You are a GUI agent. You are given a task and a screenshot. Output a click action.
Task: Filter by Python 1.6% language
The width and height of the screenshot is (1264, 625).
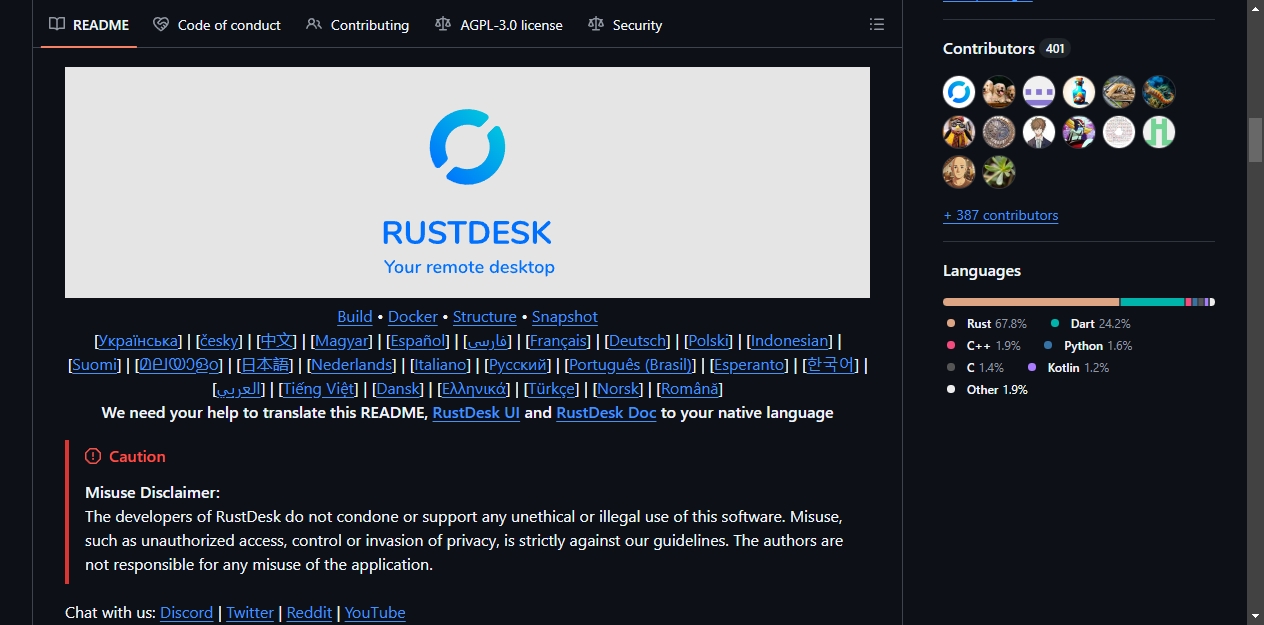click(1088, 345)
